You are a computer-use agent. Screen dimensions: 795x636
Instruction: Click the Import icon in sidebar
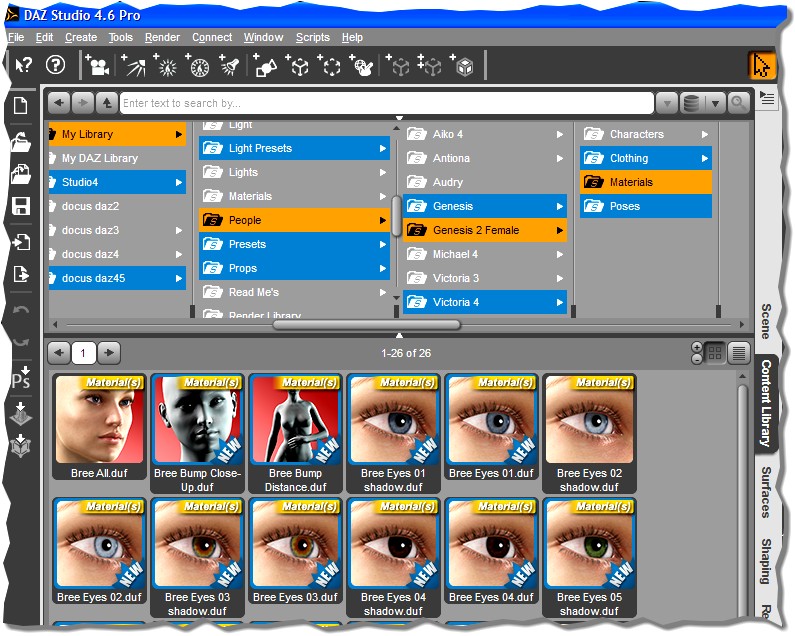point(21,242)
